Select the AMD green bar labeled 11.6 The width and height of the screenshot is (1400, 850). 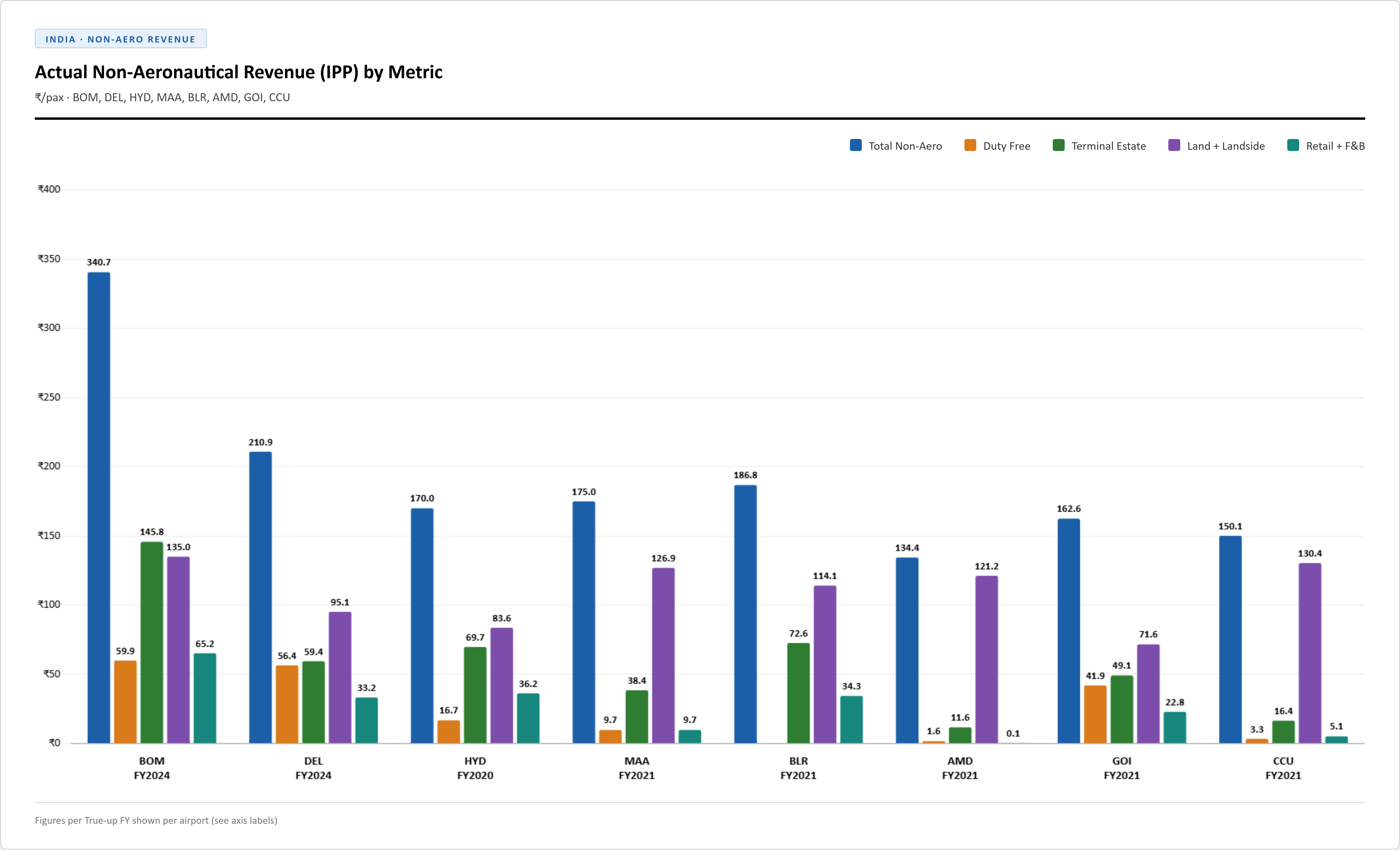[960, 735]
